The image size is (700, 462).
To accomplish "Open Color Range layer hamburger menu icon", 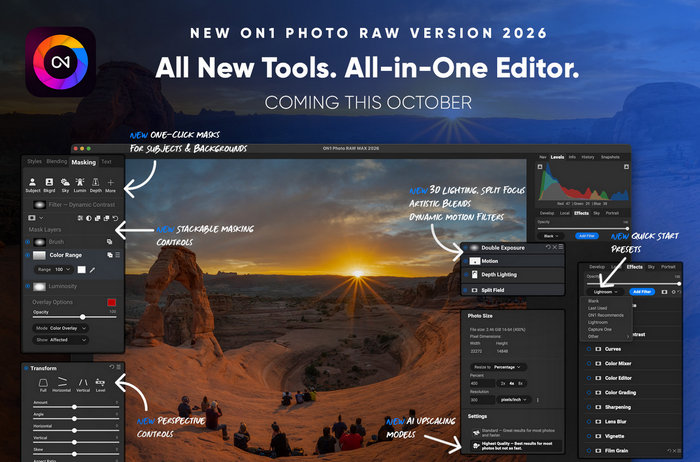I will (118, 255).
